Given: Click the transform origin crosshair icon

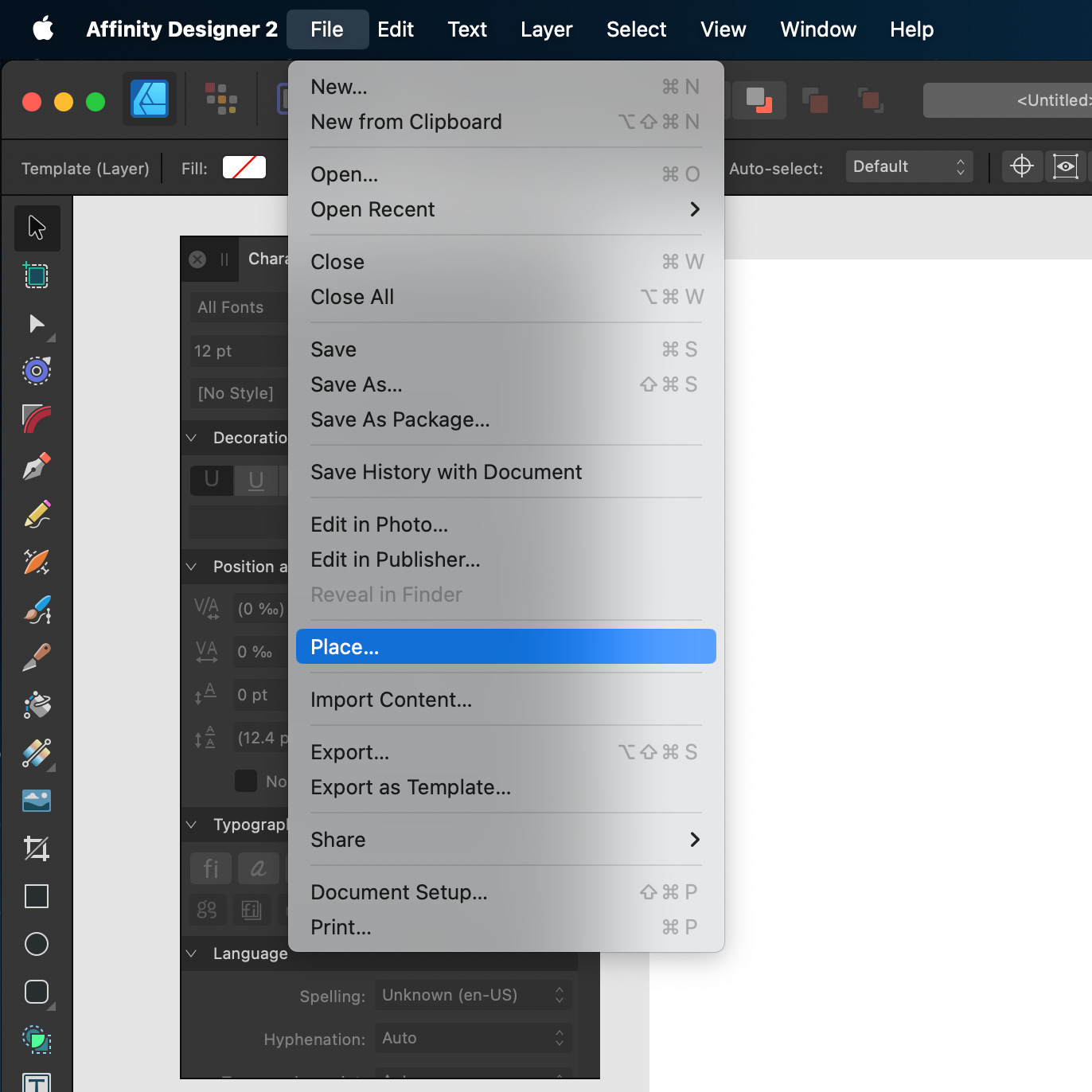Looking at the screenshot, I should pos(1022,166).
